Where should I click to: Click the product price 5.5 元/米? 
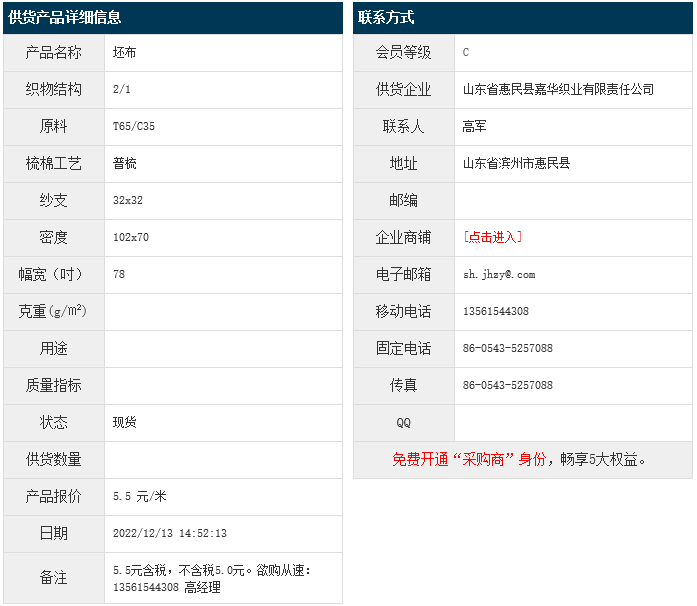[139, 496]
